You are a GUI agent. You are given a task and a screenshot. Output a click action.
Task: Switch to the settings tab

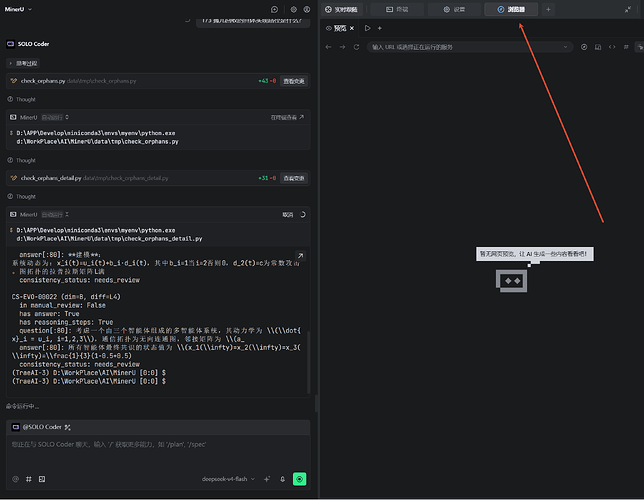(x=454, y=9)
